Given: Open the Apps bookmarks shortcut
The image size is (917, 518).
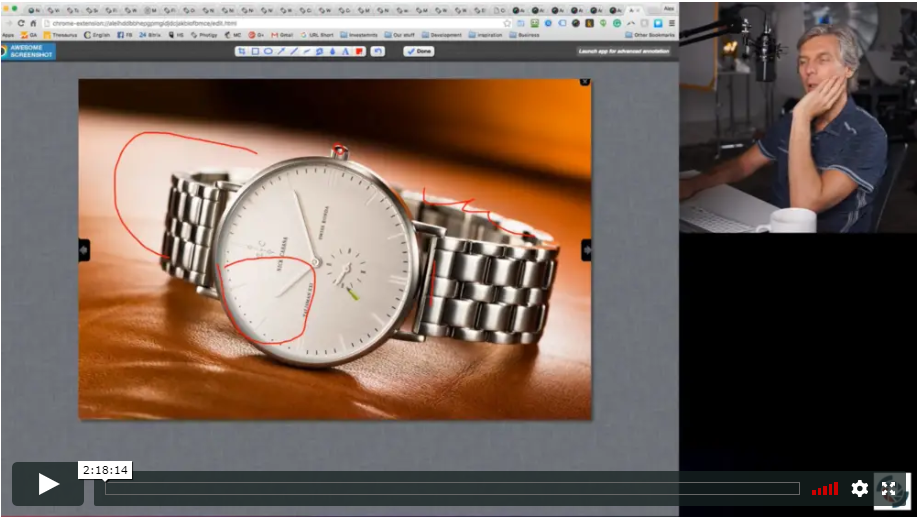Looking at the screenshot, I should (8, 35).
